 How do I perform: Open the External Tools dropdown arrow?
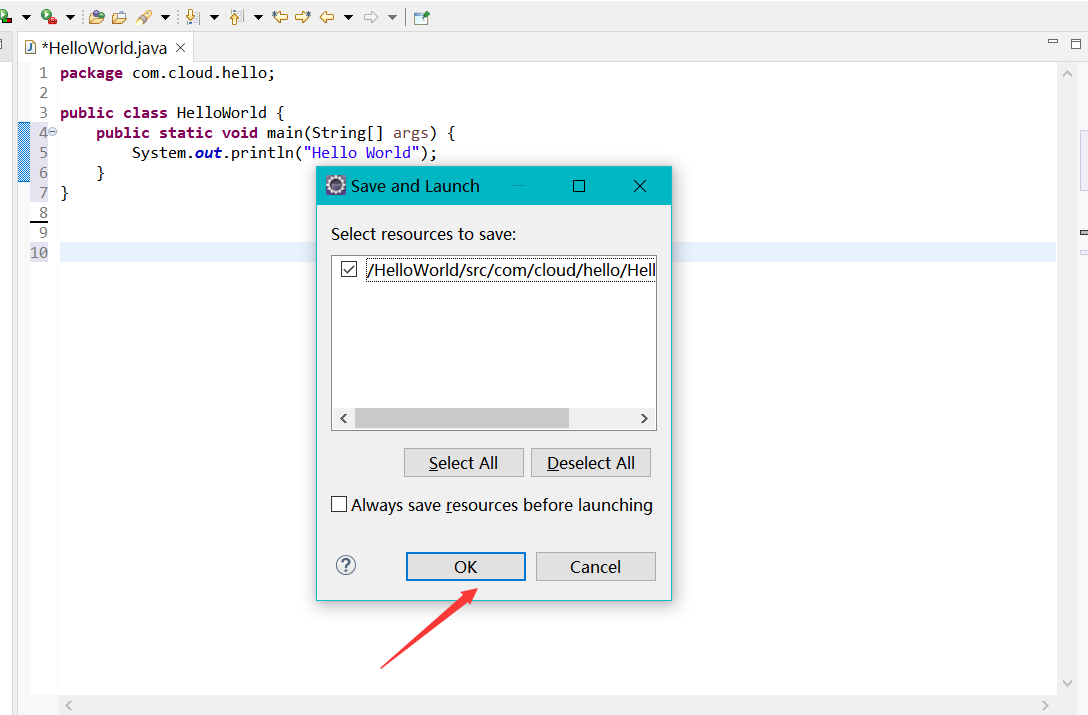70,17
